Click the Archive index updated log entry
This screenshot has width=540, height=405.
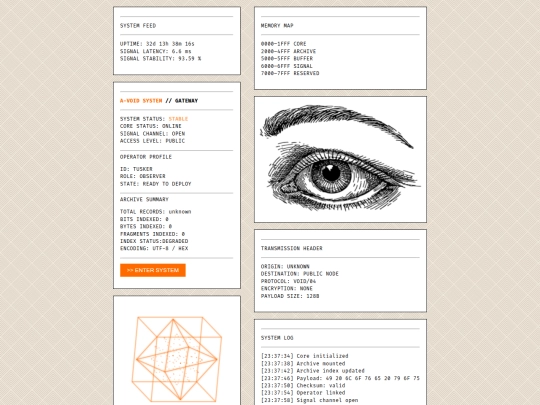pos(313,371)
